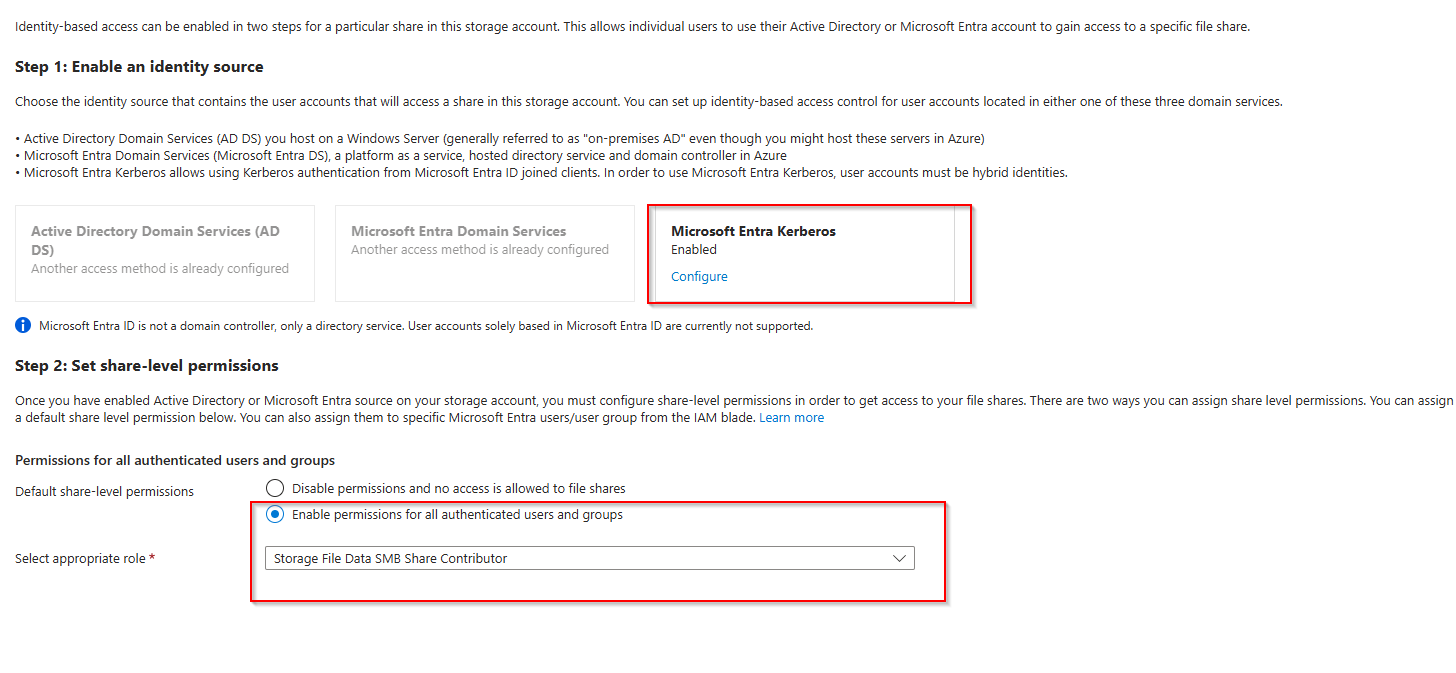Click the blue info icon about Entra ID
Screen dimensions: 1456x673
23,326
